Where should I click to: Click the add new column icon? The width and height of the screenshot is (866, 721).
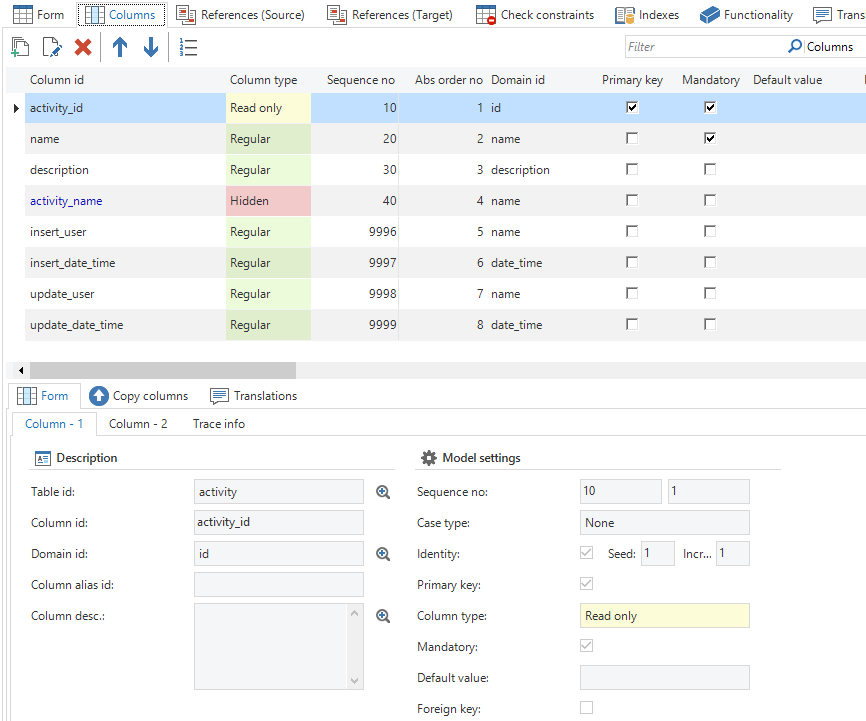coord(20,47)
